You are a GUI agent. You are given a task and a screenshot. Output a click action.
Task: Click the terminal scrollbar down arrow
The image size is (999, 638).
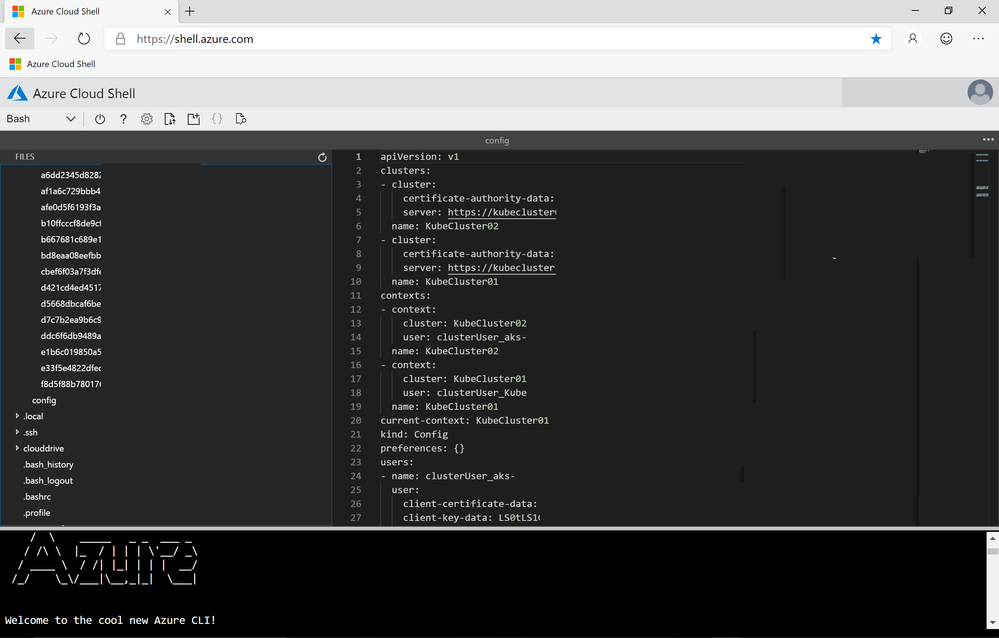coord(992,622)
